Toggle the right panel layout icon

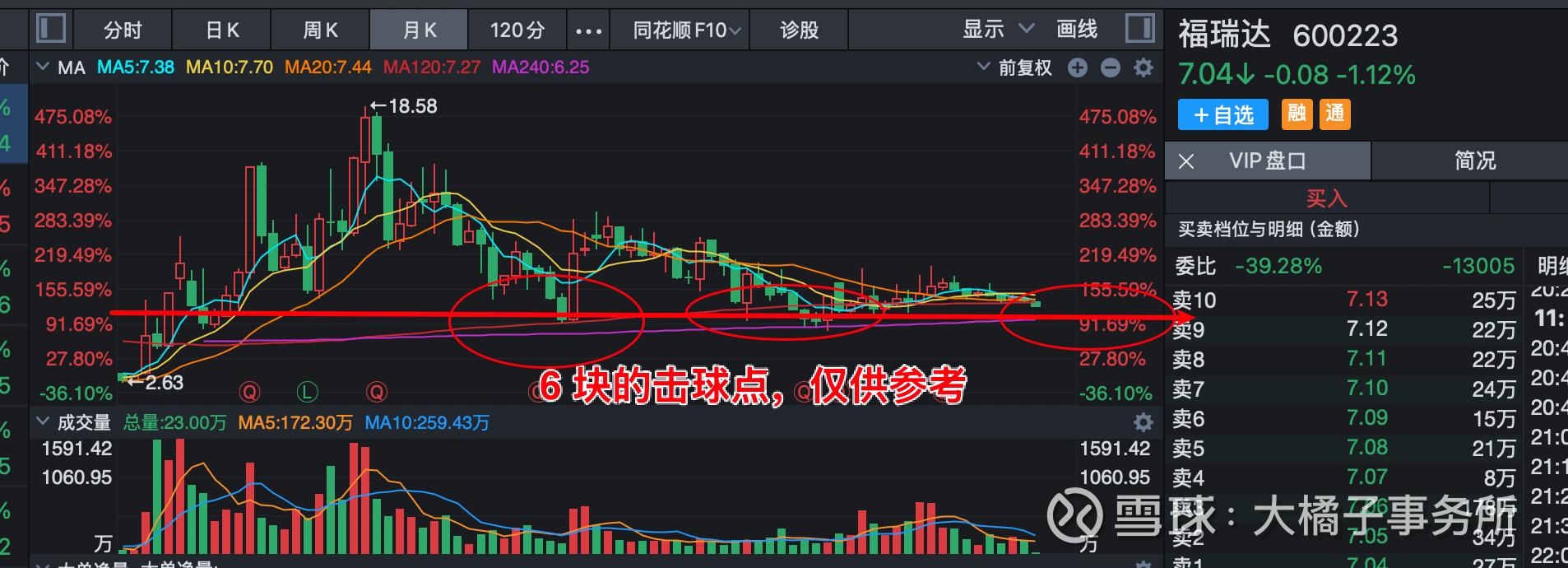[1139, 29]
